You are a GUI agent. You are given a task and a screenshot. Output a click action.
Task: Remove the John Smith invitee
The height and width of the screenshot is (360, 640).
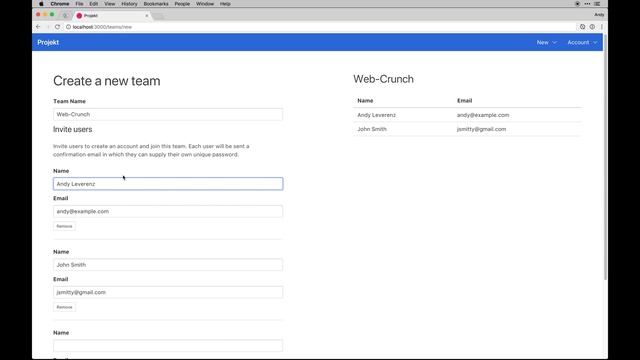tap(64, 307)
